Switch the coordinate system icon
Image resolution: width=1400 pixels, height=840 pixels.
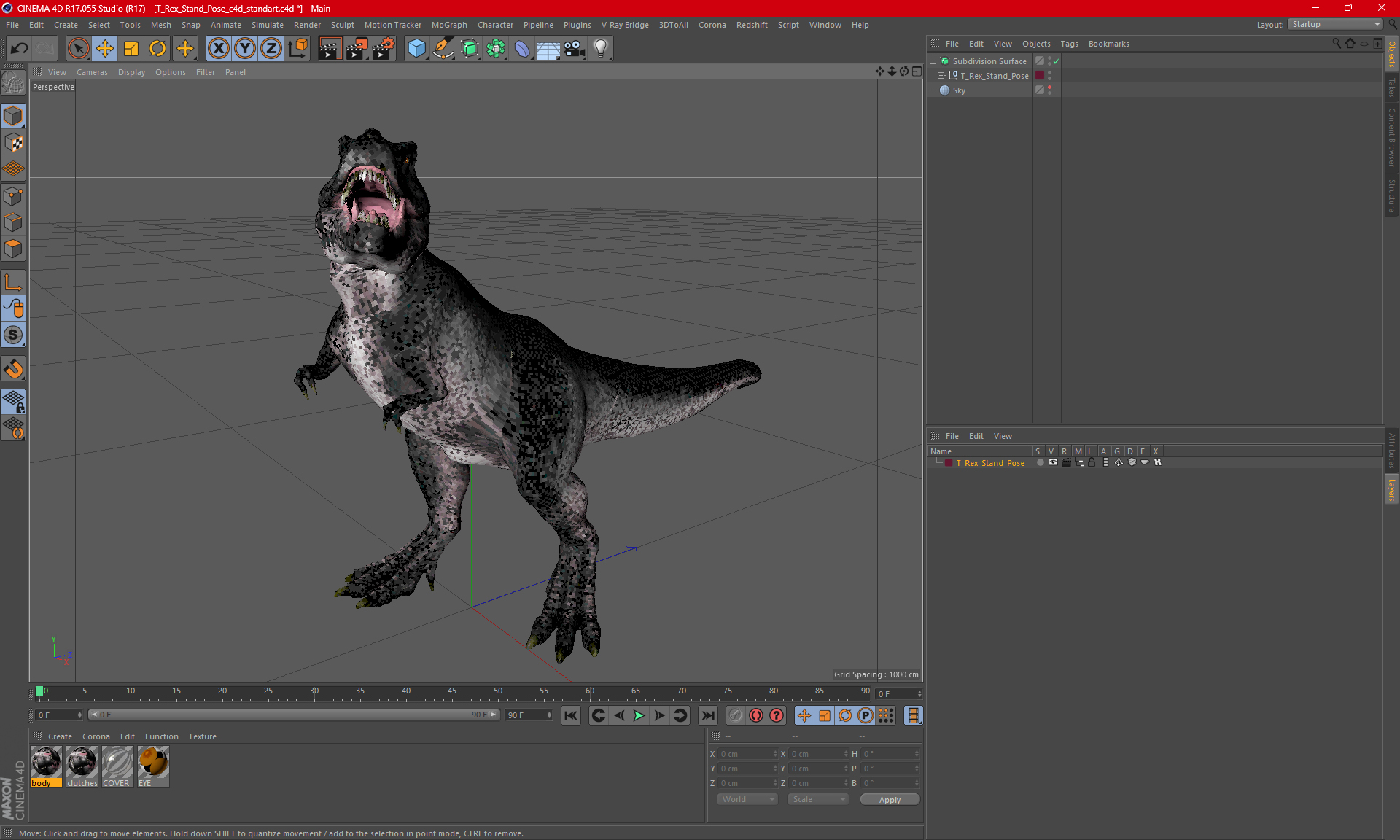point(298,48)
